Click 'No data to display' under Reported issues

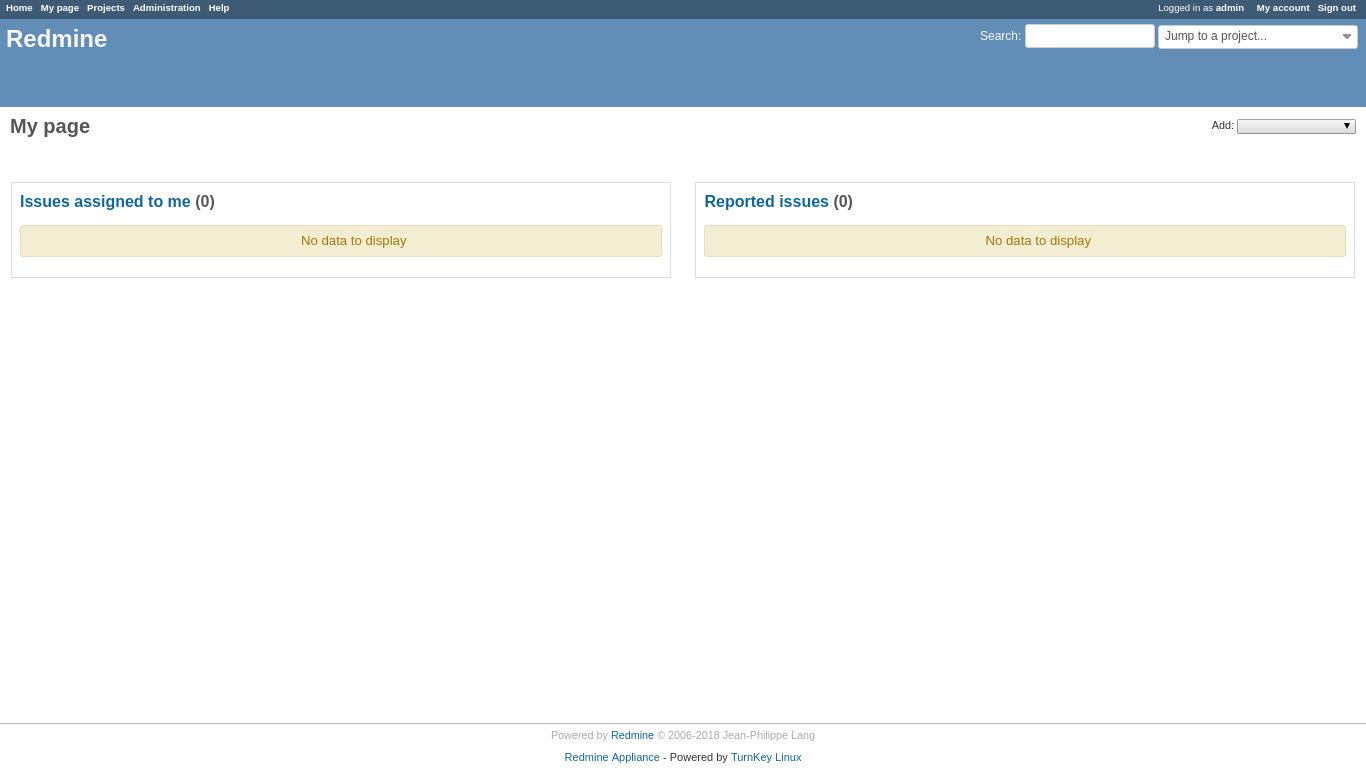click(x=1037, y=241)
